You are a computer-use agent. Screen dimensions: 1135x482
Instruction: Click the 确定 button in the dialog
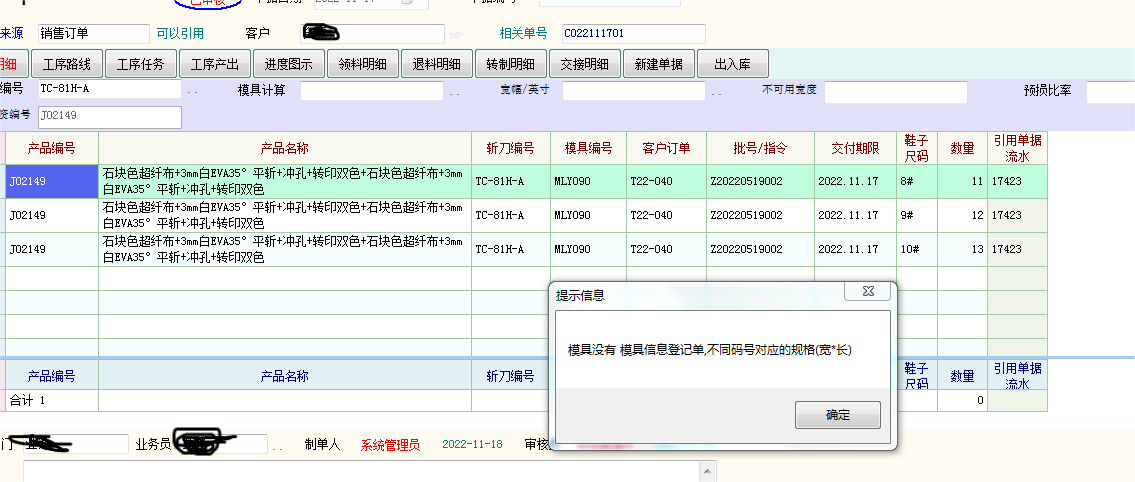pyautogui.click(x=837, y=415)
